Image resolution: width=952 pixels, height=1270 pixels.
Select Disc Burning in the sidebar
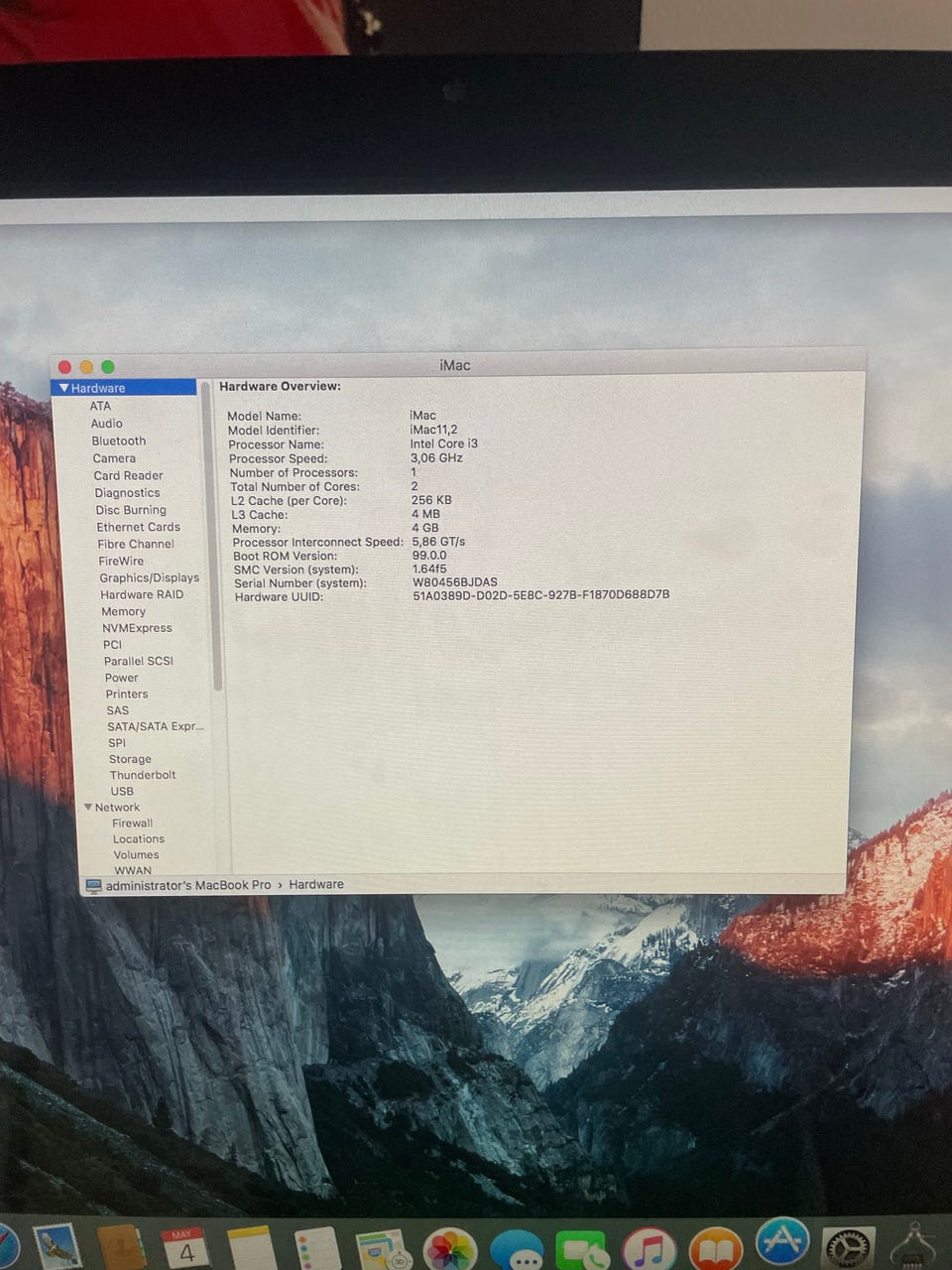[x=131, y=510]
